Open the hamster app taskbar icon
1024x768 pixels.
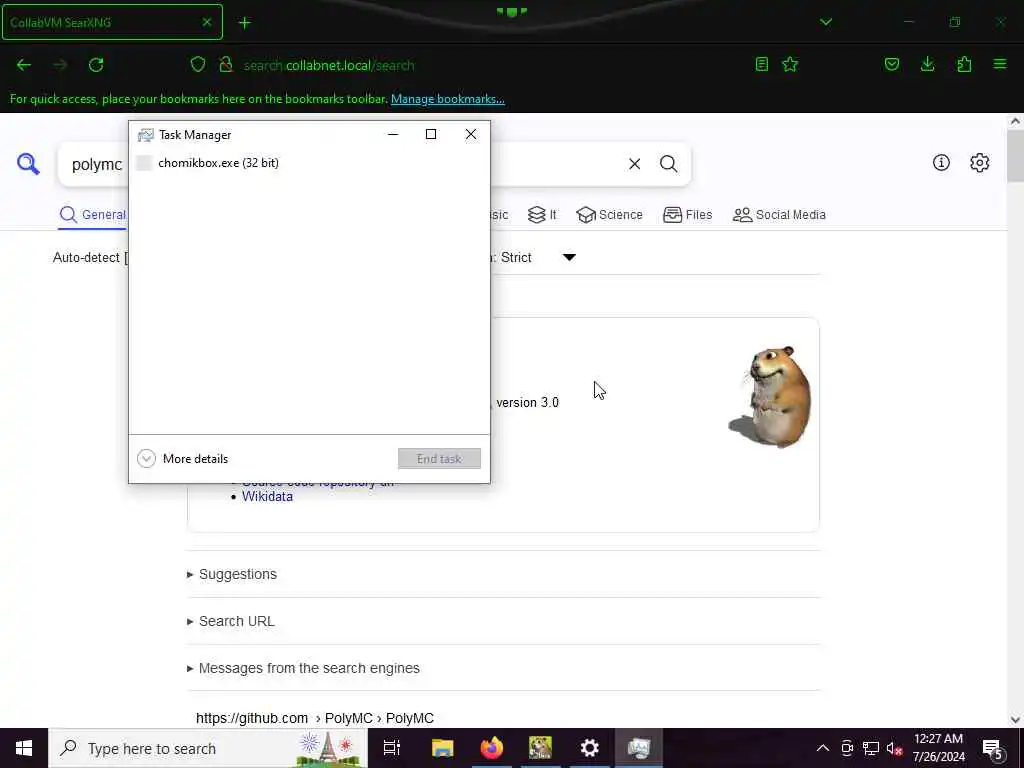540,748
